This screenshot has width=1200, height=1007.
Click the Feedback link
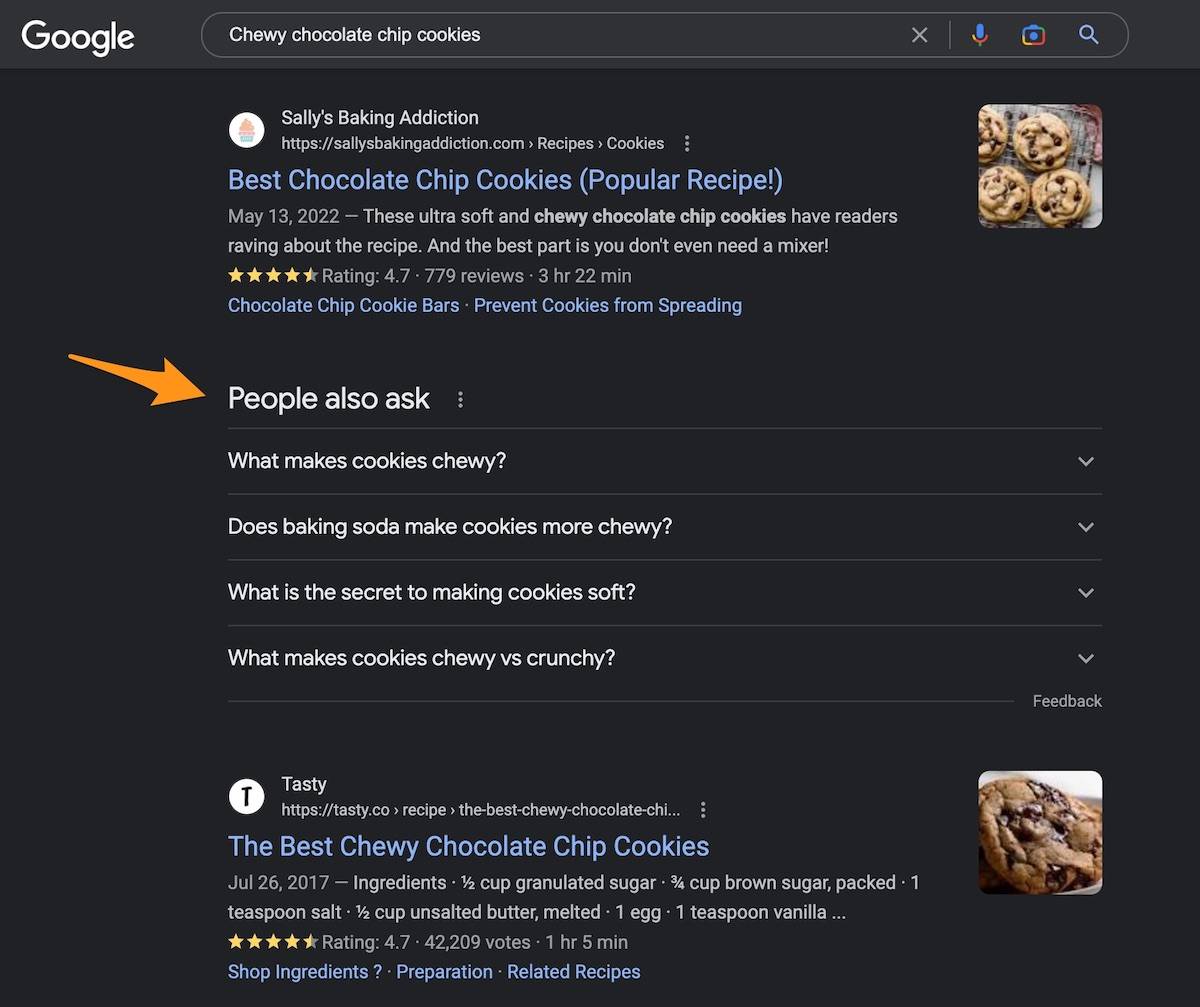(x=1066, y=701)
